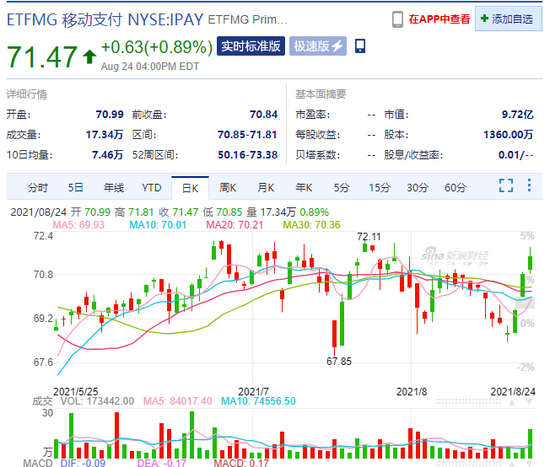Click the 67.85 low price marker
This screenshot has height=467, width=550.
click(339, 361)
